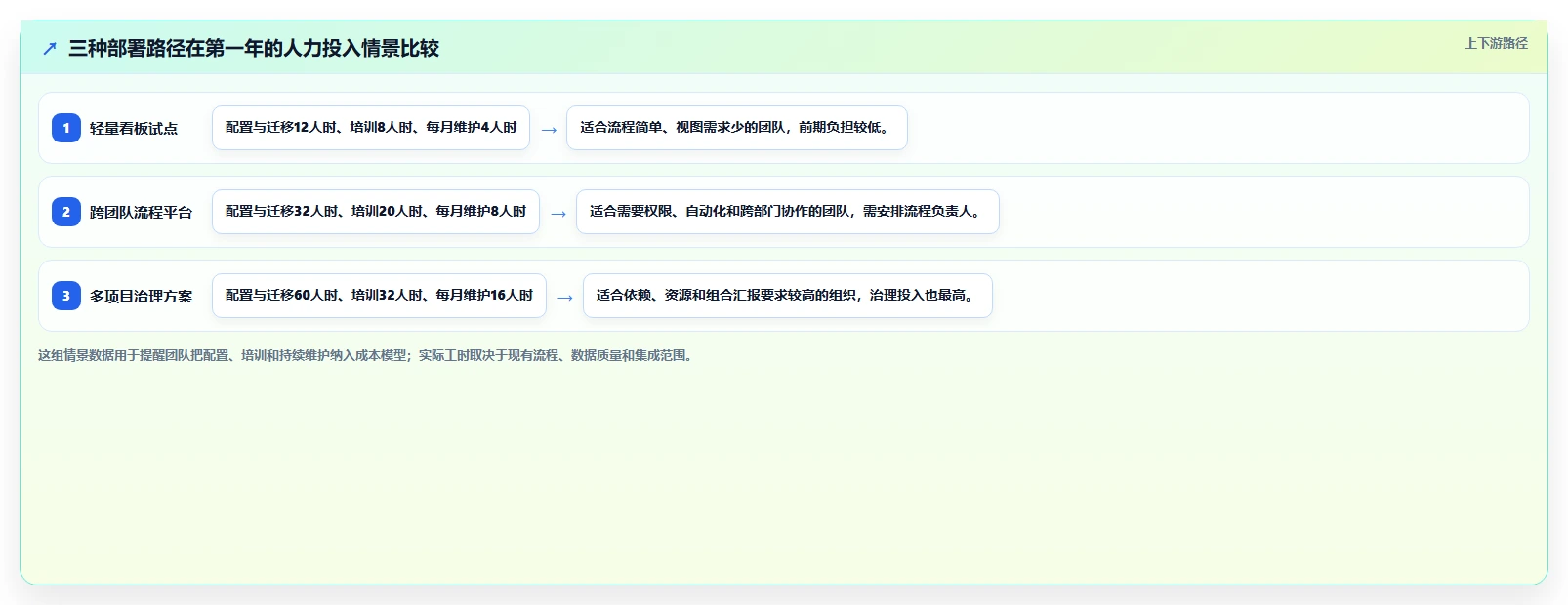Select the 多项目治理方案 label
1568x605 pixels.
click(x=142, y=296)
